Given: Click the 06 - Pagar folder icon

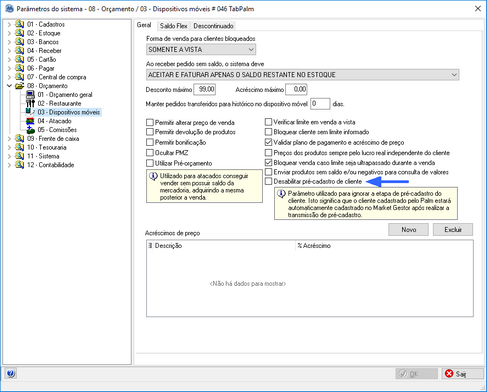Looking at the screenshot, I should 20,68.
